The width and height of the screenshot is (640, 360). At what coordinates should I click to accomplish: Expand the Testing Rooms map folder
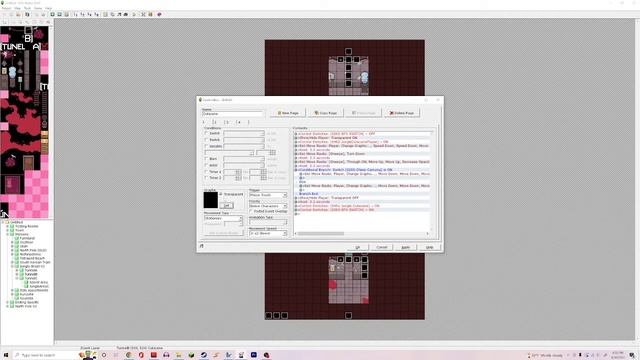pos(7,226)
